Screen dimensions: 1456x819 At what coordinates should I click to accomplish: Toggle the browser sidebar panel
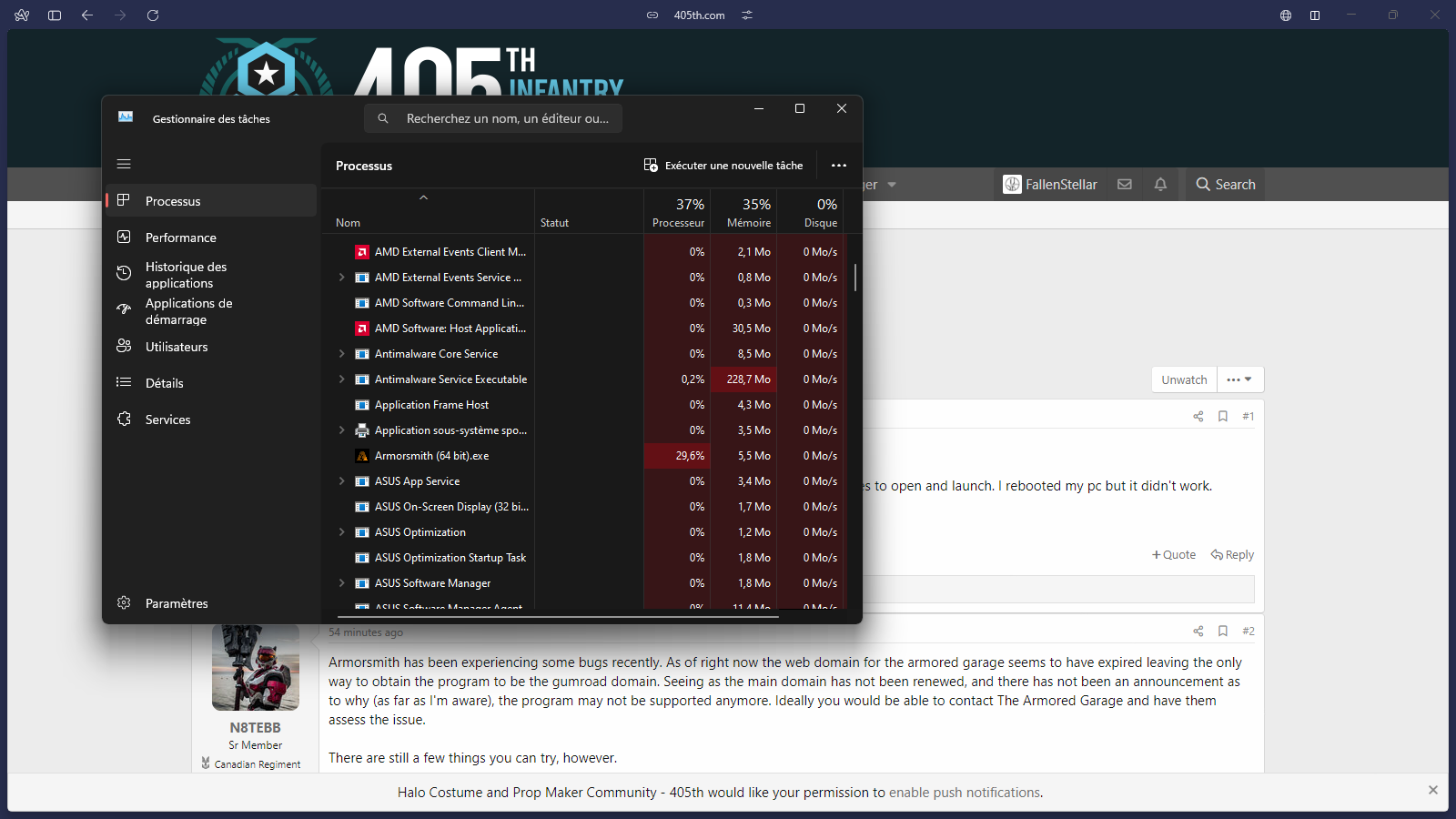(x=55, y=15)
